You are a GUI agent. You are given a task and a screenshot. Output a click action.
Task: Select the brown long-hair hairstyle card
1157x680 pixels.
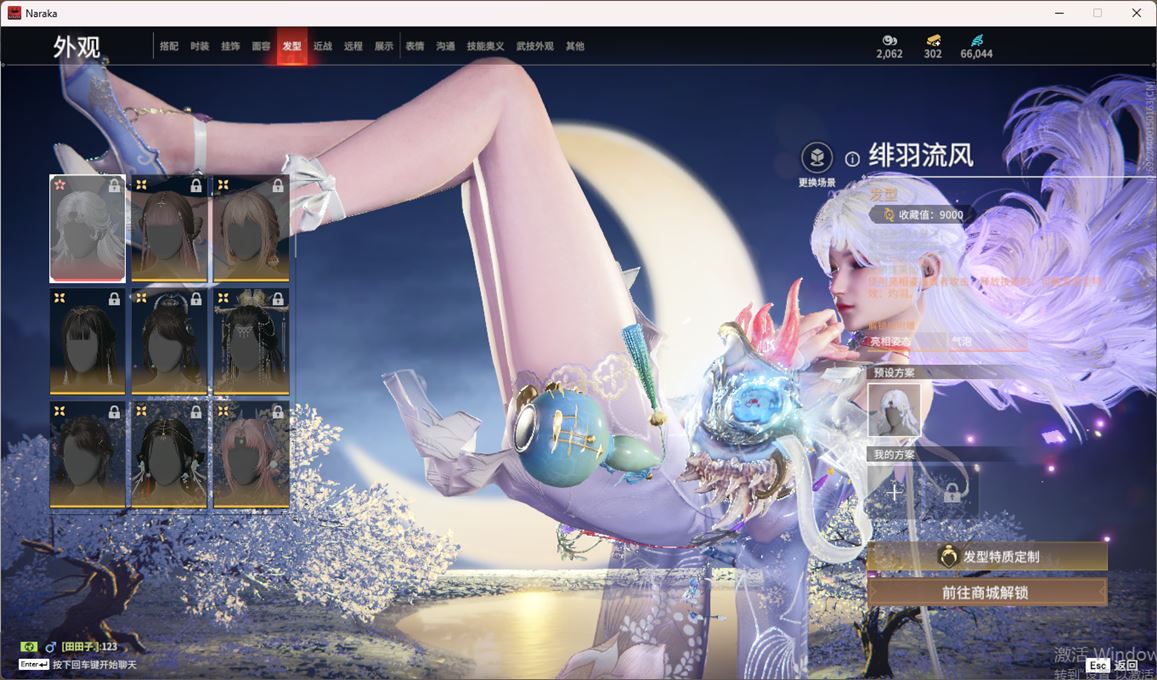point(169,229)
